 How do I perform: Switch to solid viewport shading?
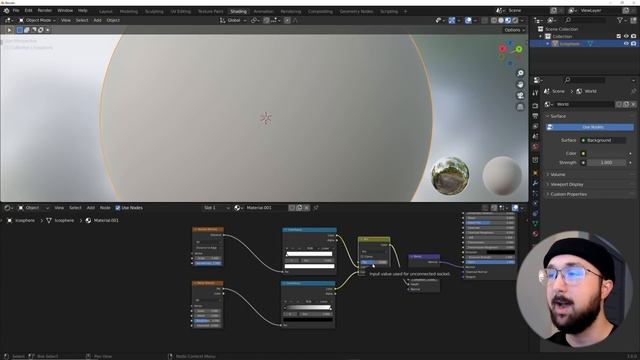501,20
